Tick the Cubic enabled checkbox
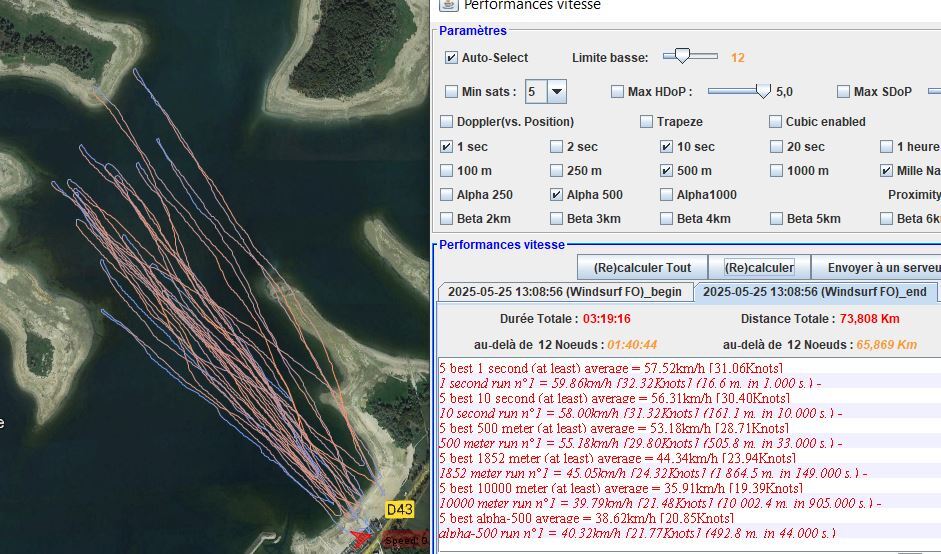The width and height of the screenshot is (941, 554). point(775,121)
